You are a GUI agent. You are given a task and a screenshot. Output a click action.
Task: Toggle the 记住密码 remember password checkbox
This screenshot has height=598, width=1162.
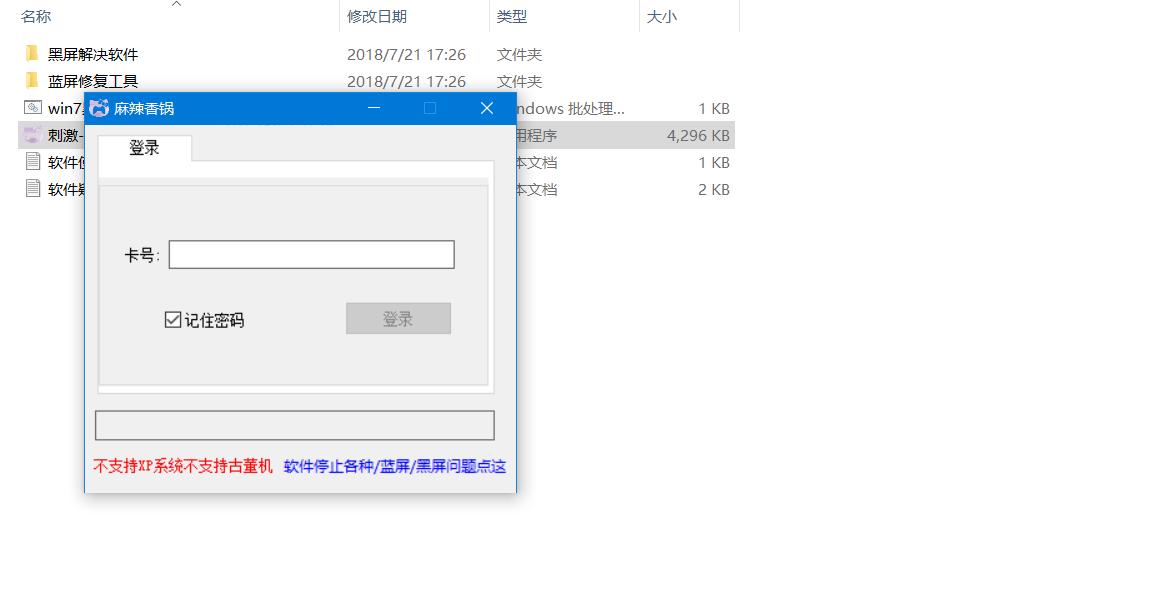(x=171, y=318)
